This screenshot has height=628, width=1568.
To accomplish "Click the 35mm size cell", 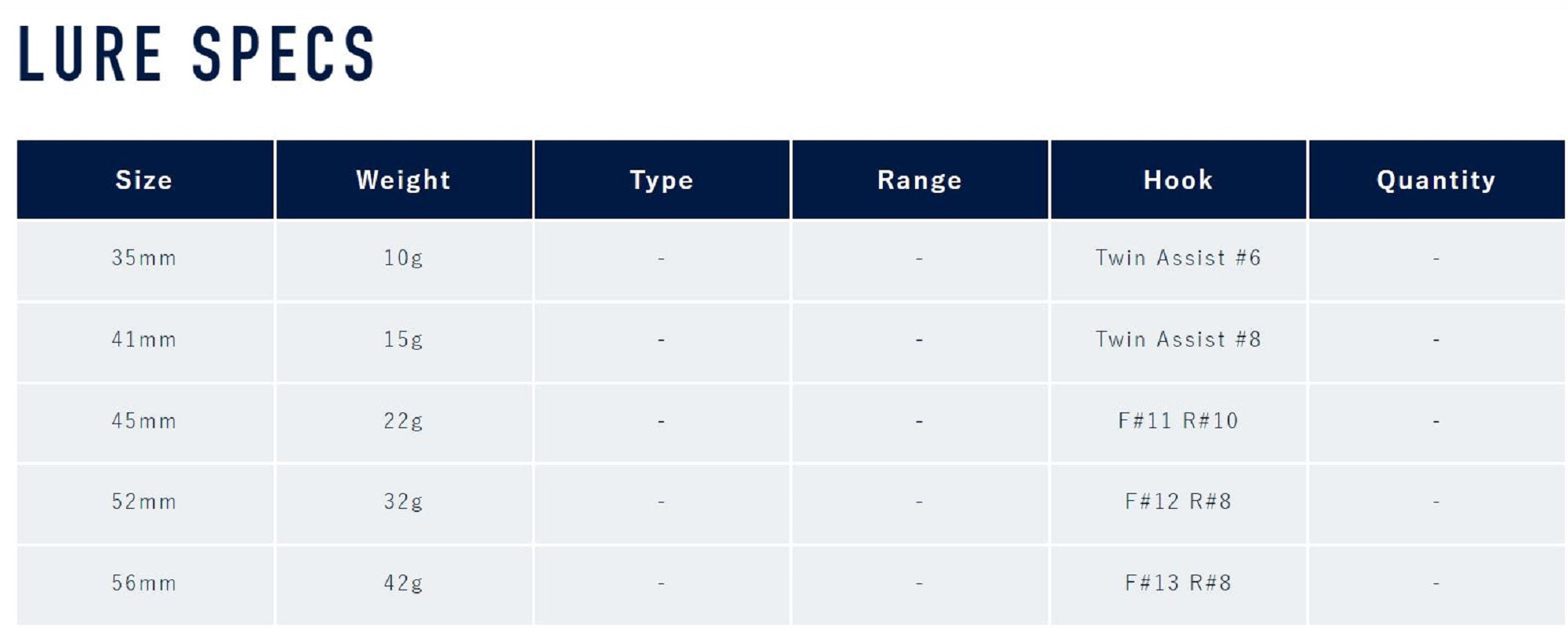I will (x=144, y=258).
